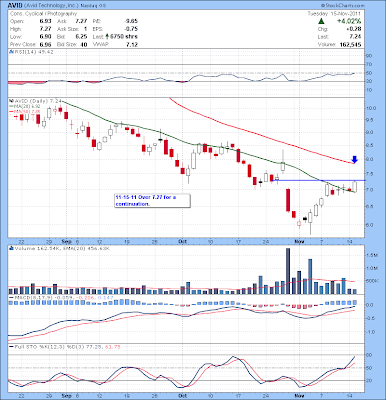Screen dimensions: 386x400
Task: Click the Bid Size value 40
Action: pos(84,44)
